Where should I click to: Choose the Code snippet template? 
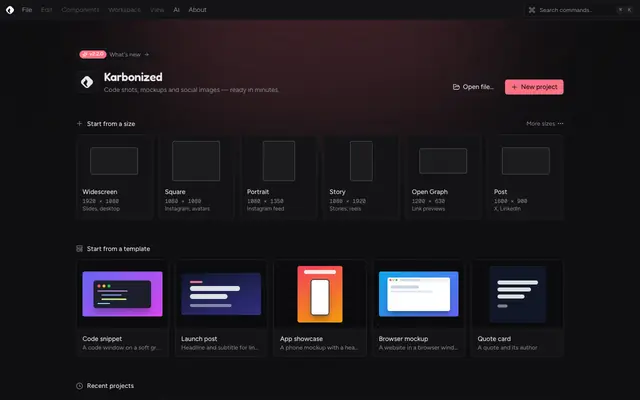(122, 308)
